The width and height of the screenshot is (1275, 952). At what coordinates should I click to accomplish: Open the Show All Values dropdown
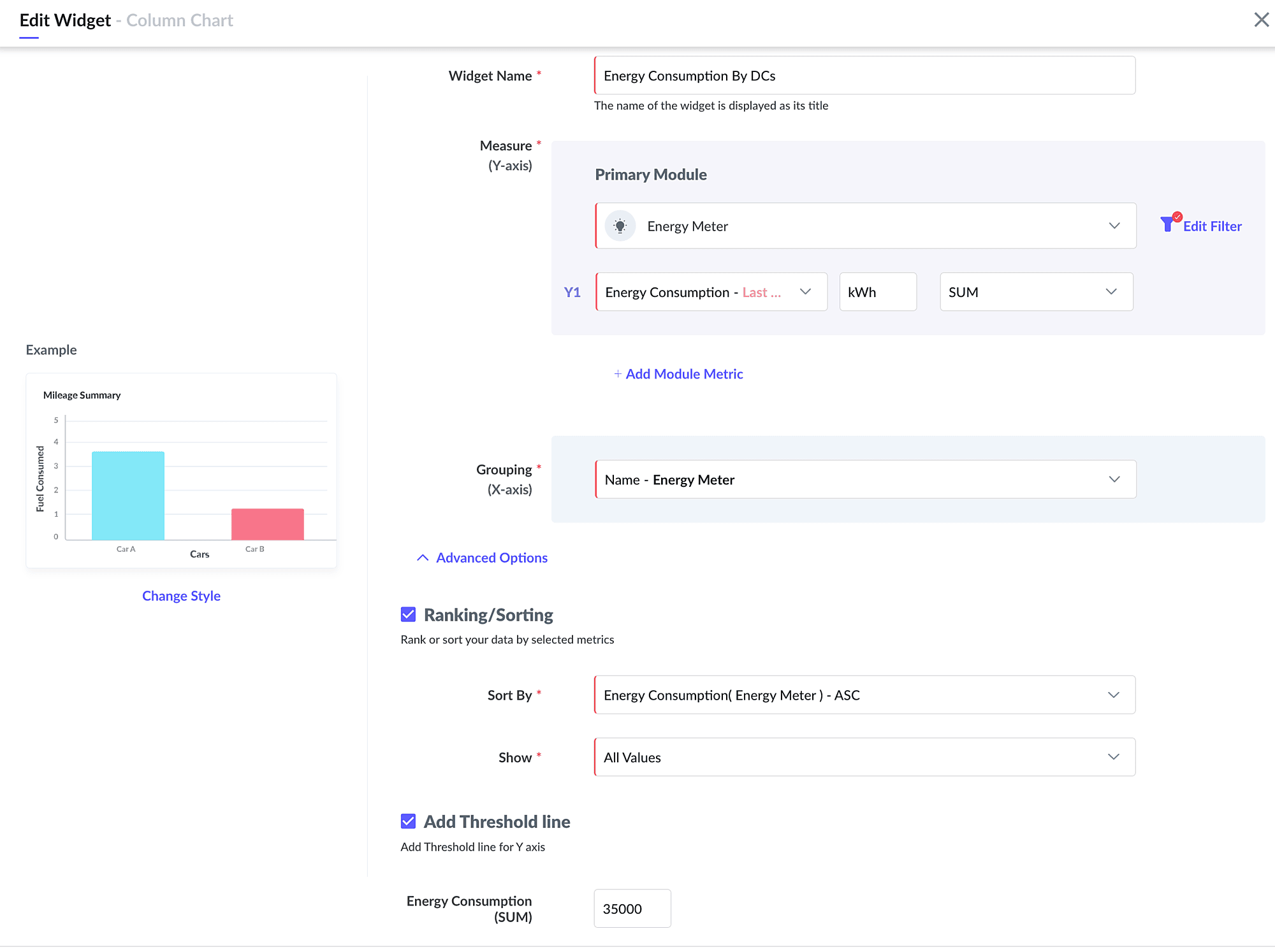tap(864, 757)
